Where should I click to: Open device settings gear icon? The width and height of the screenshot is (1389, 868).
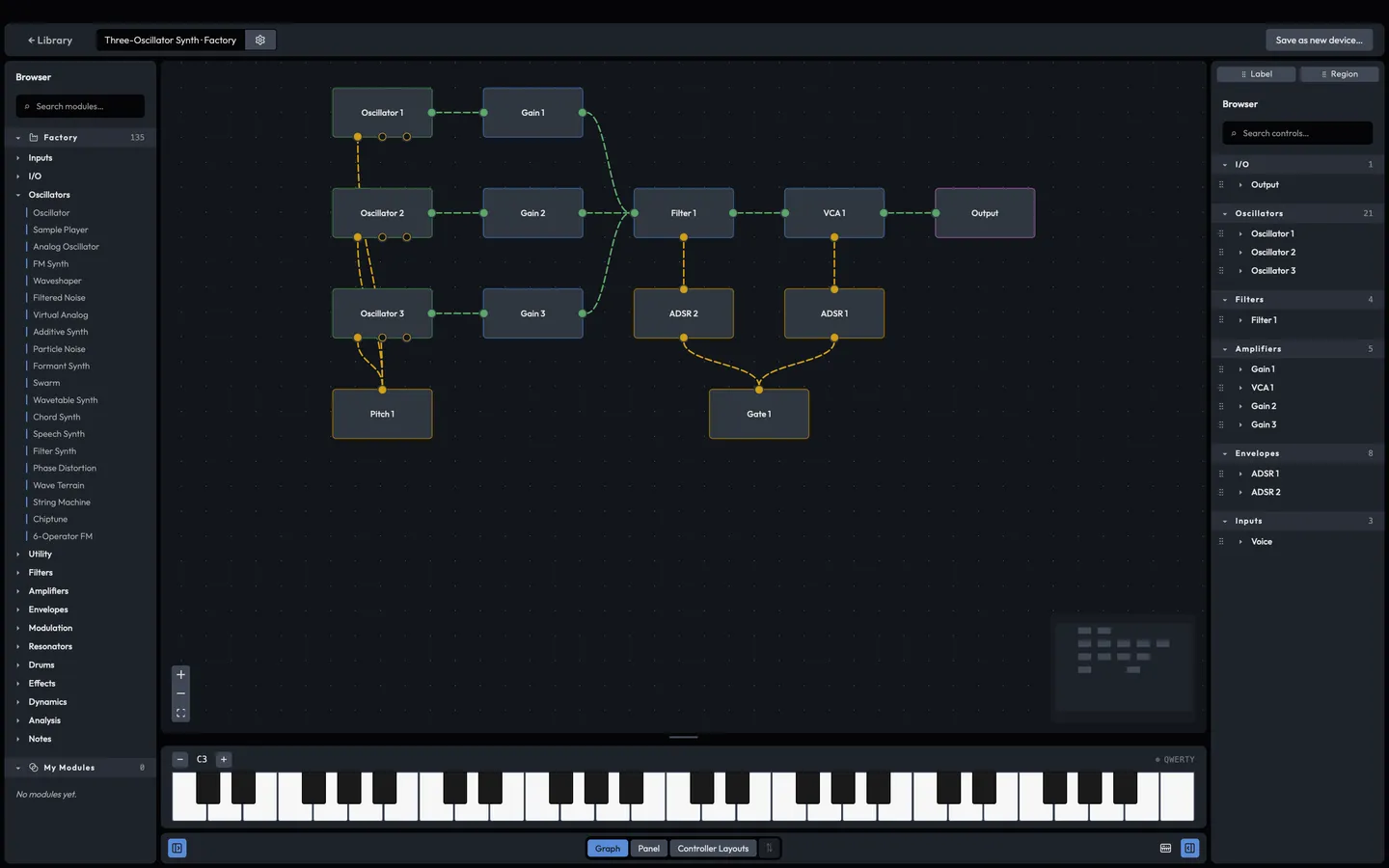pyautogui.click(x=260, y=41)
